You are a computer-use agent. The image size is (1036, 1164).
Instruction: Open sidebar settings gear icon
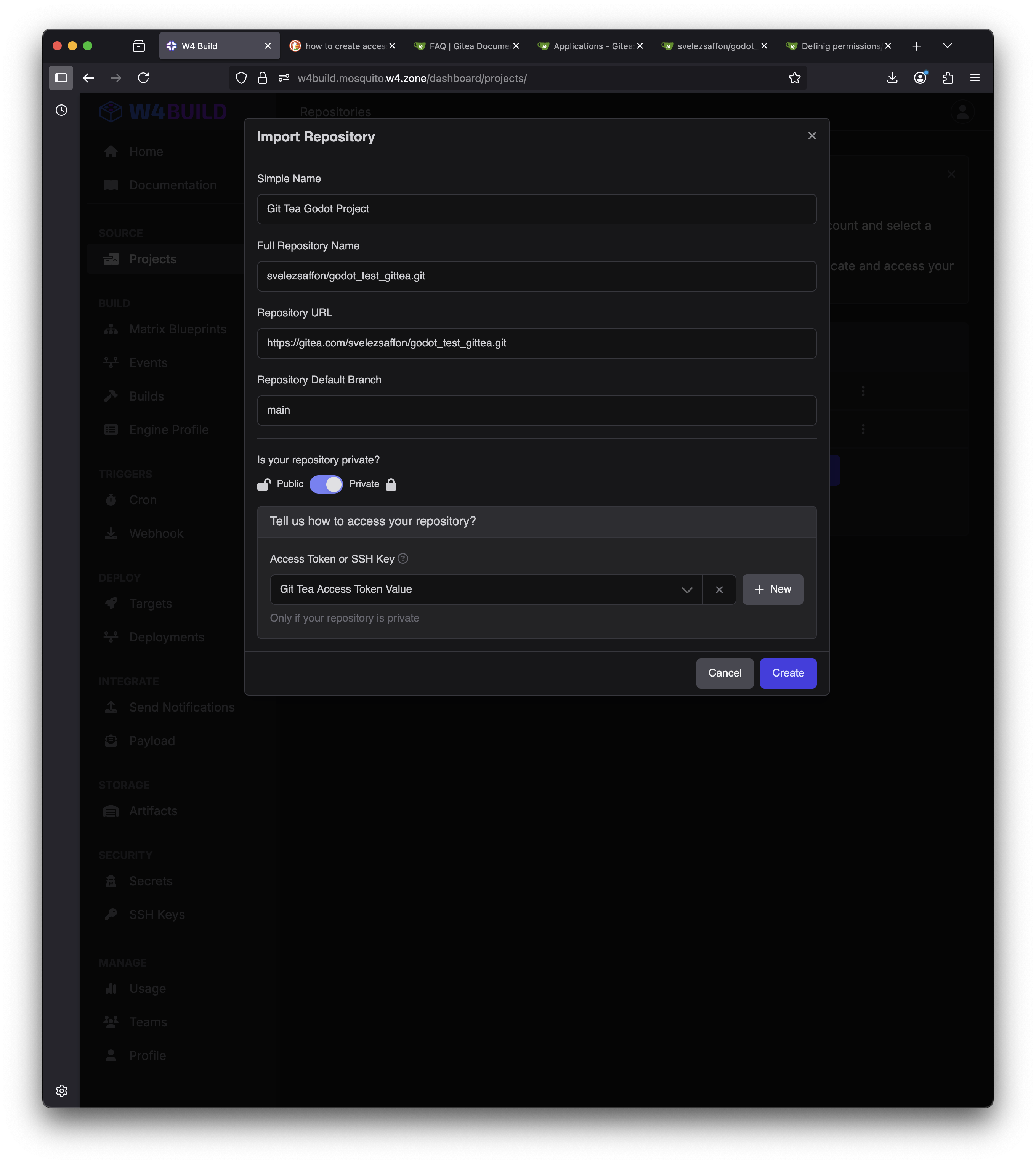click(x=61, y=1090)
